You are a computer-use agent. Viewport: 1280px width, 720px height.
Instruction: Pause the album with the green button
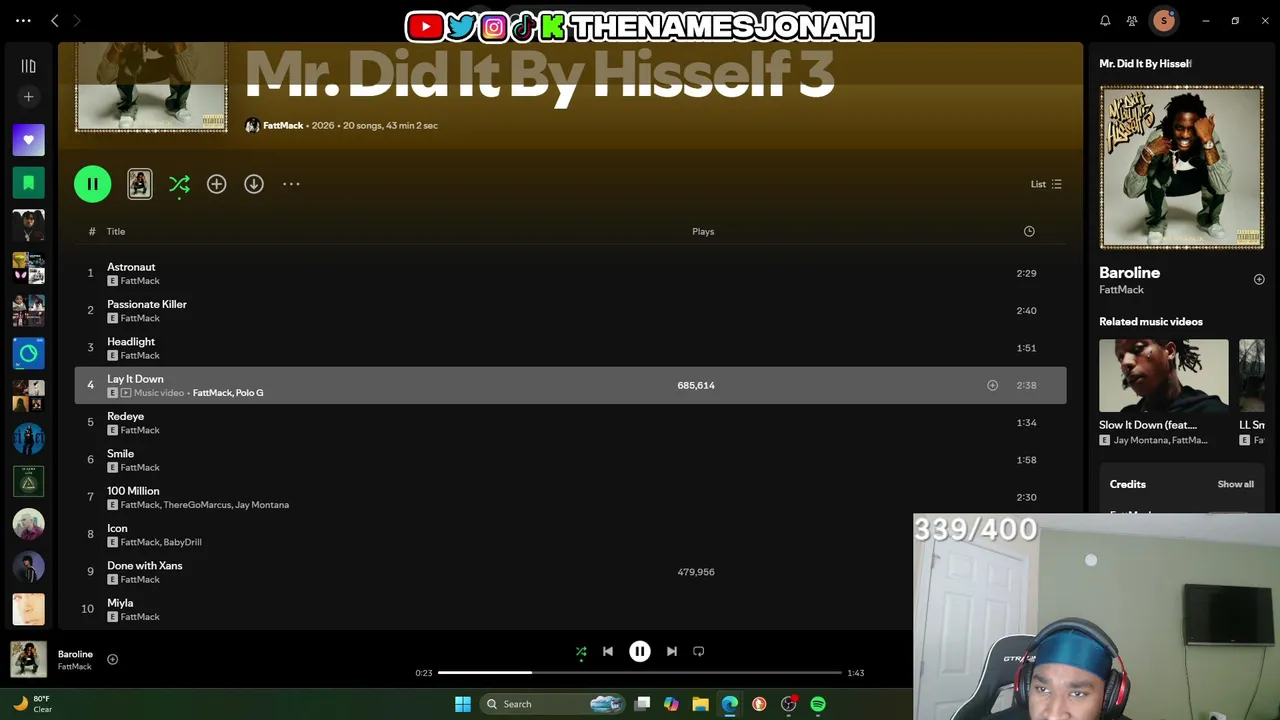93,184
